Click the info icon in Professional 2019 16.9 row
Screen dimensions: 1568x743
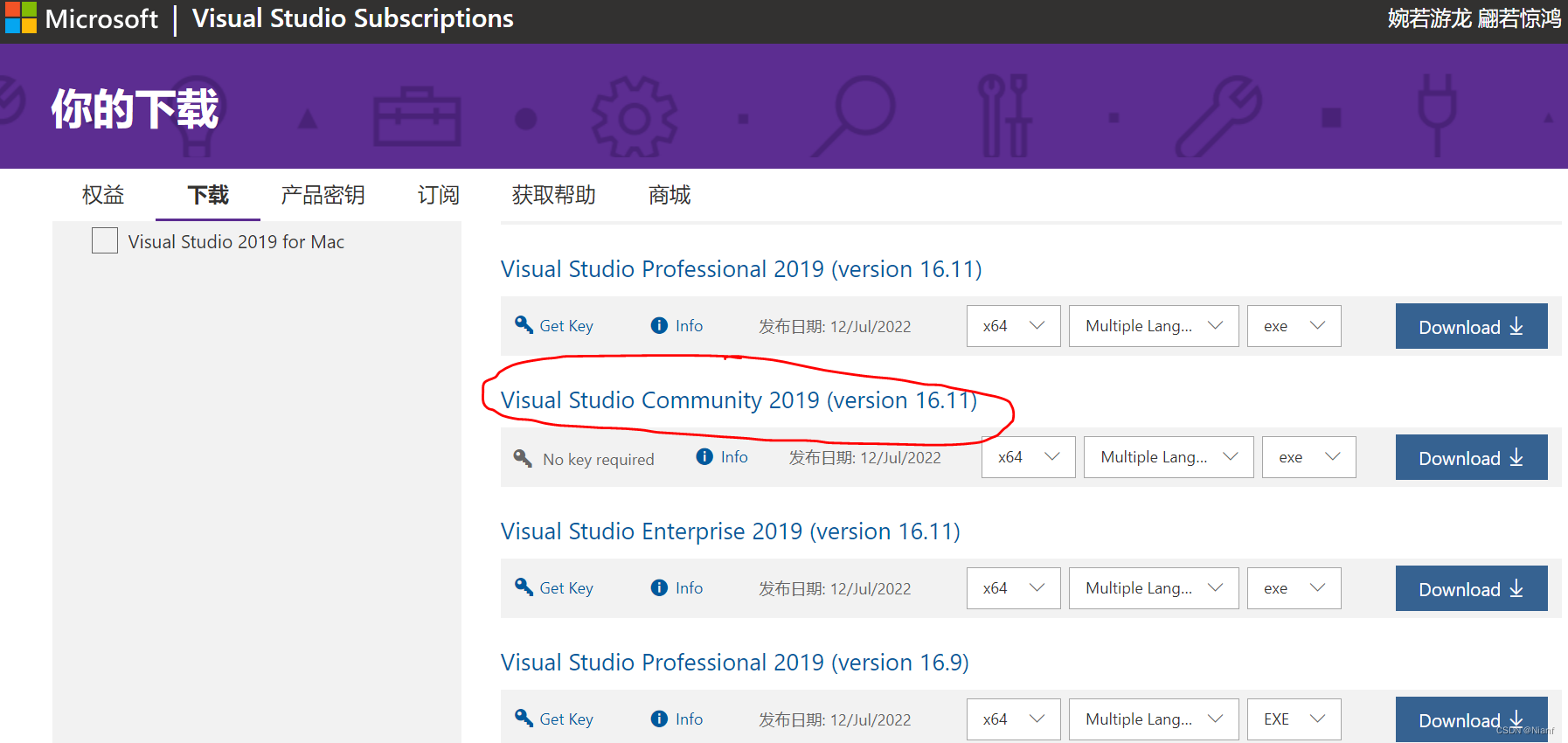pos(660,719)
